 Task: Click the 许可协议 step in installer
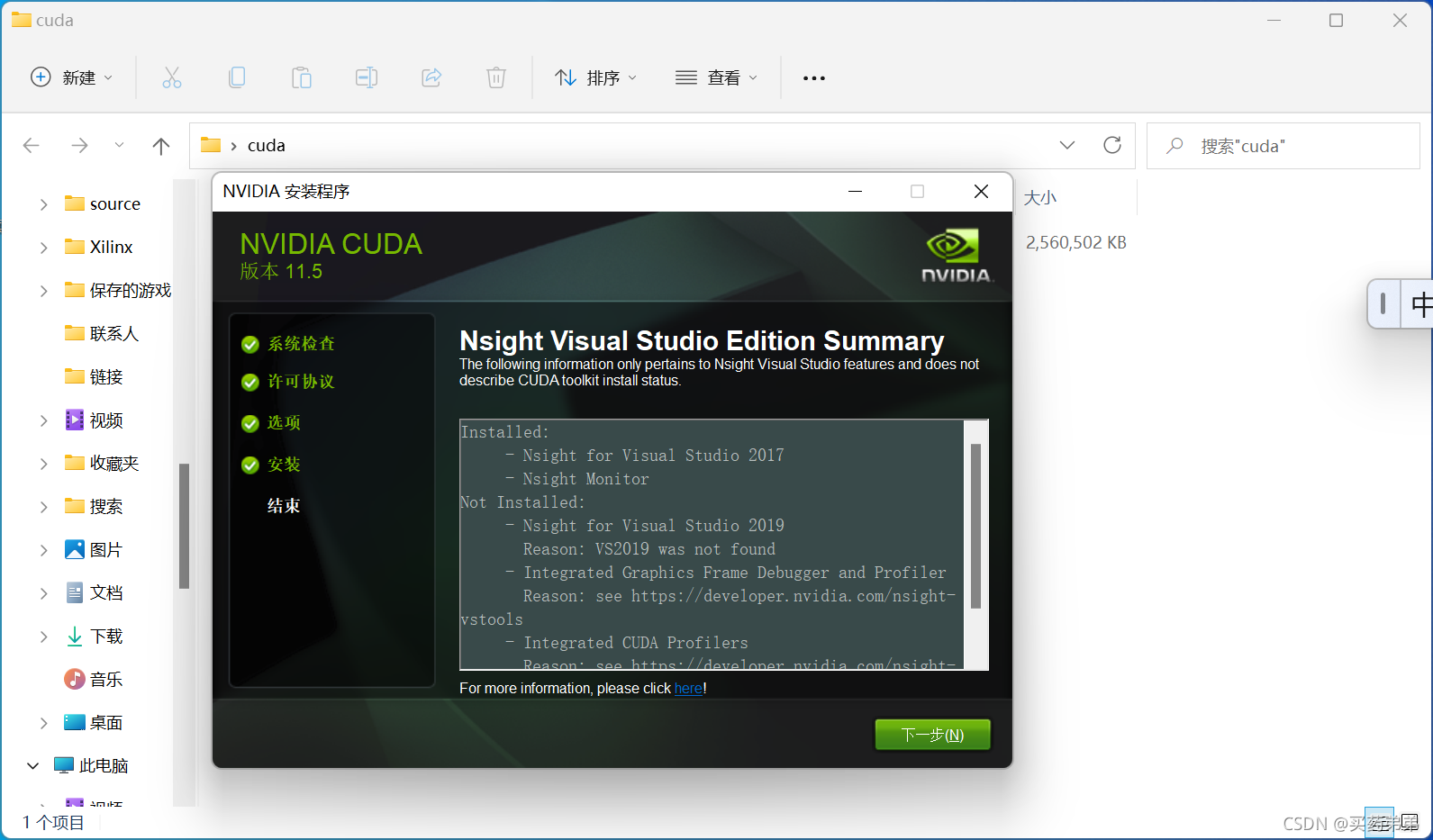301,382
